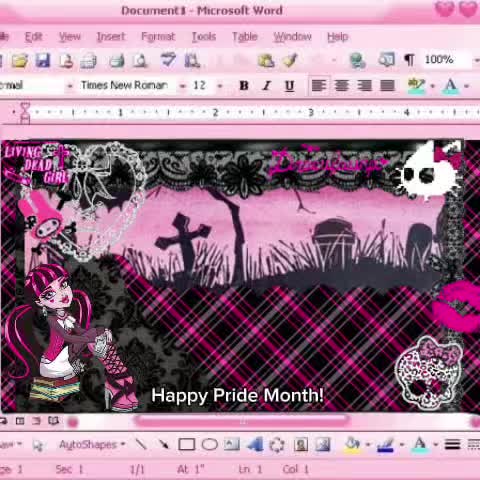Expand the Times New Roman font dropdown
The height and width of the screenshot is (480, 480).
pyautogui.click(x=182, y=86)
